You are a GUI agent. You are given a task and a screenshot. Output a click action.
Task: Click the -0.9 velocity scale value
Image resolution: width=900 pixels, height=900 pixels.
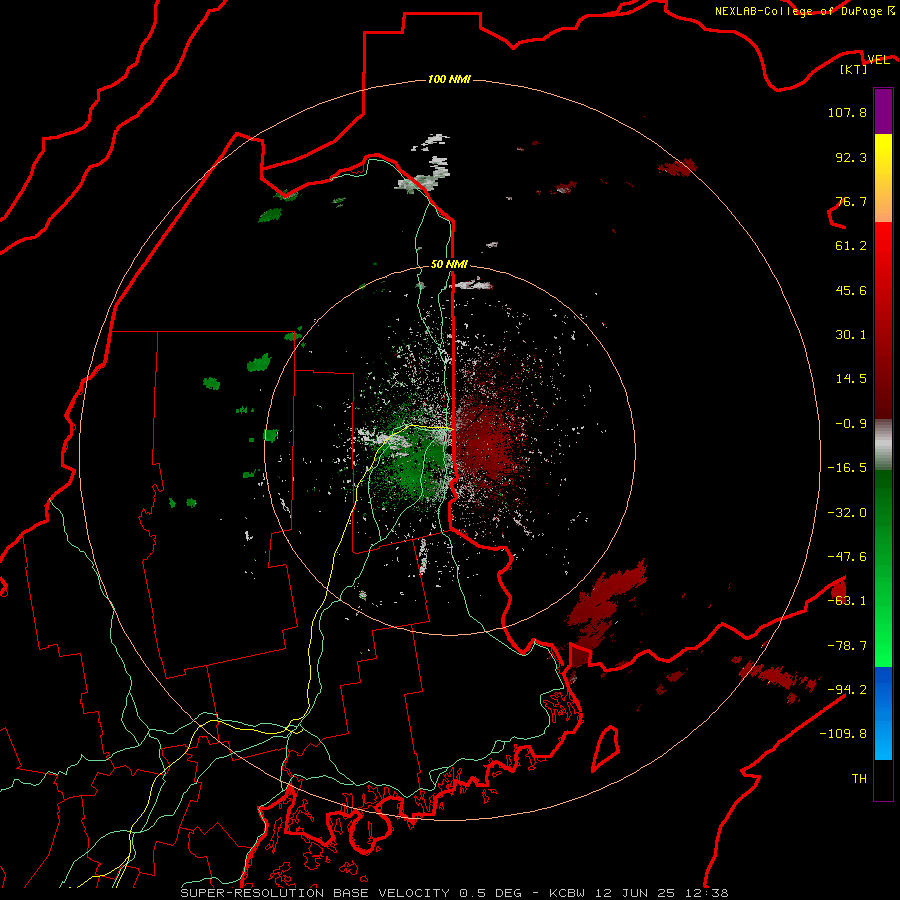click(x=851, y=424)
